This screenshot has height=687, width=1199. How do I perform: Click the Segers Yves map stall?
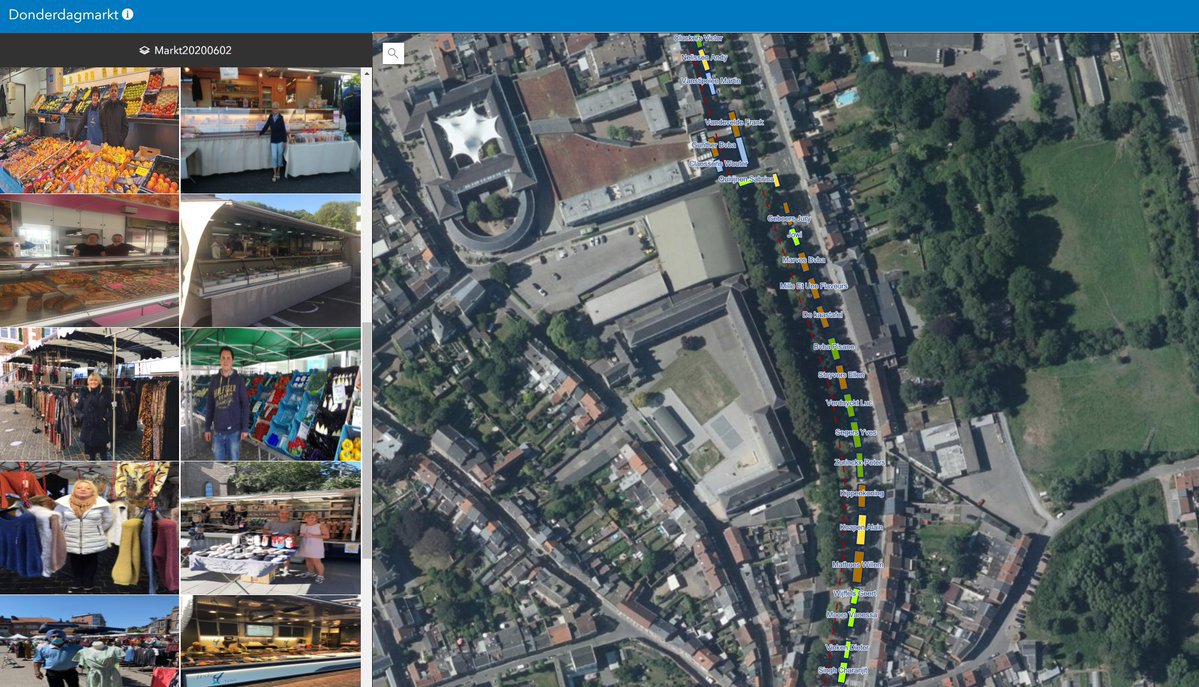tap(856, 432)
